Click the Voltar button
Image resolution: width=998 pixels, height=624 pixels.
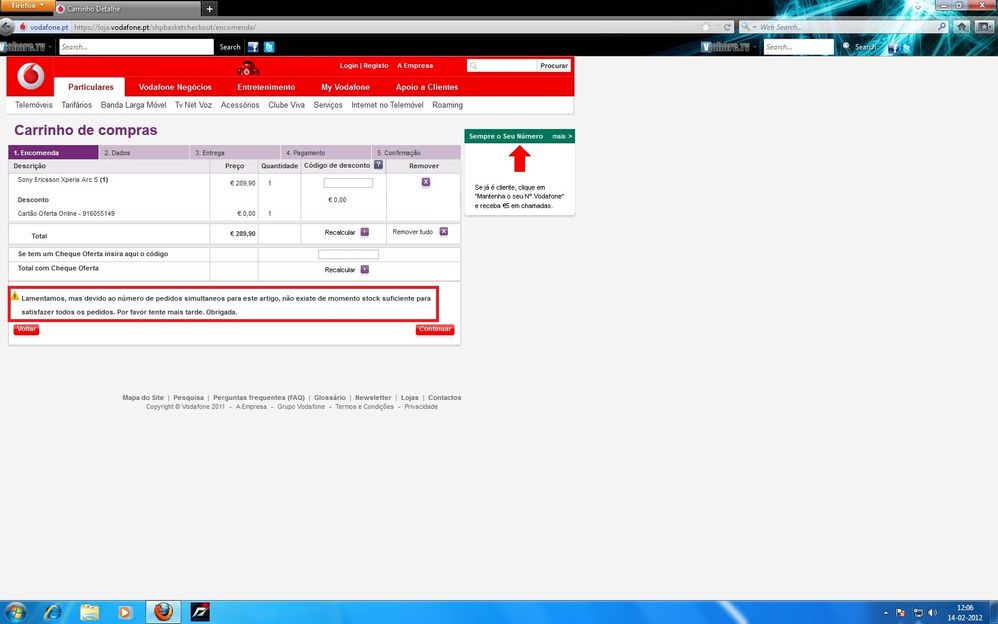[x=26, y=329]
